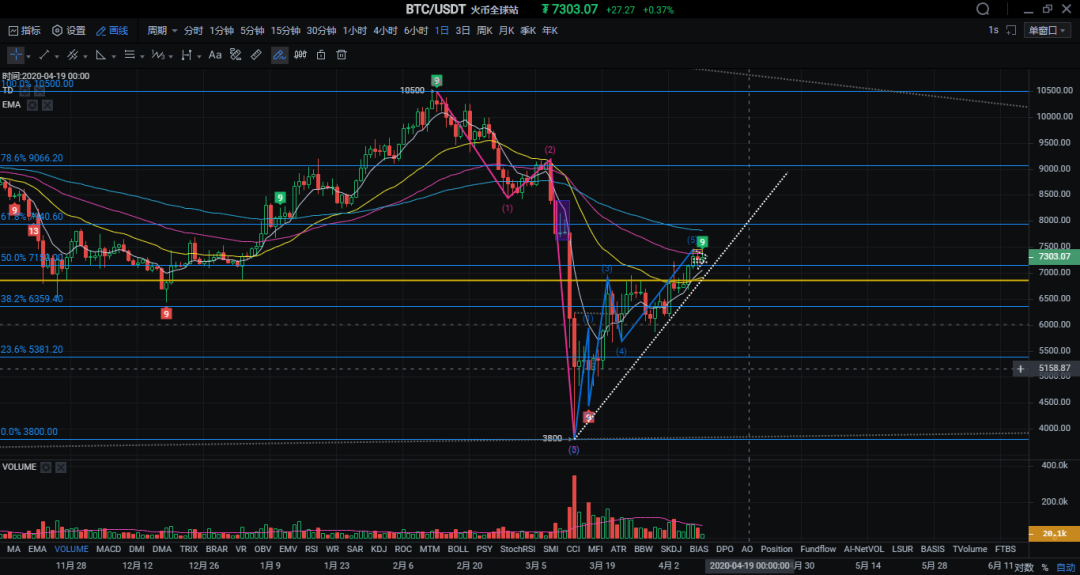Screen dimensions: 1080x575
Task: Click the add window icon beside 1s
Action: pyautogui.click(x=1012, y=30)
